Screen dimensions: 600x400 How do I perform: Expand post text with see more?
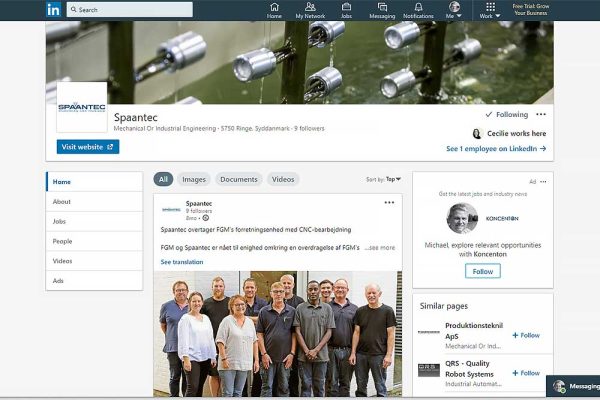click(x=380, y=248)
